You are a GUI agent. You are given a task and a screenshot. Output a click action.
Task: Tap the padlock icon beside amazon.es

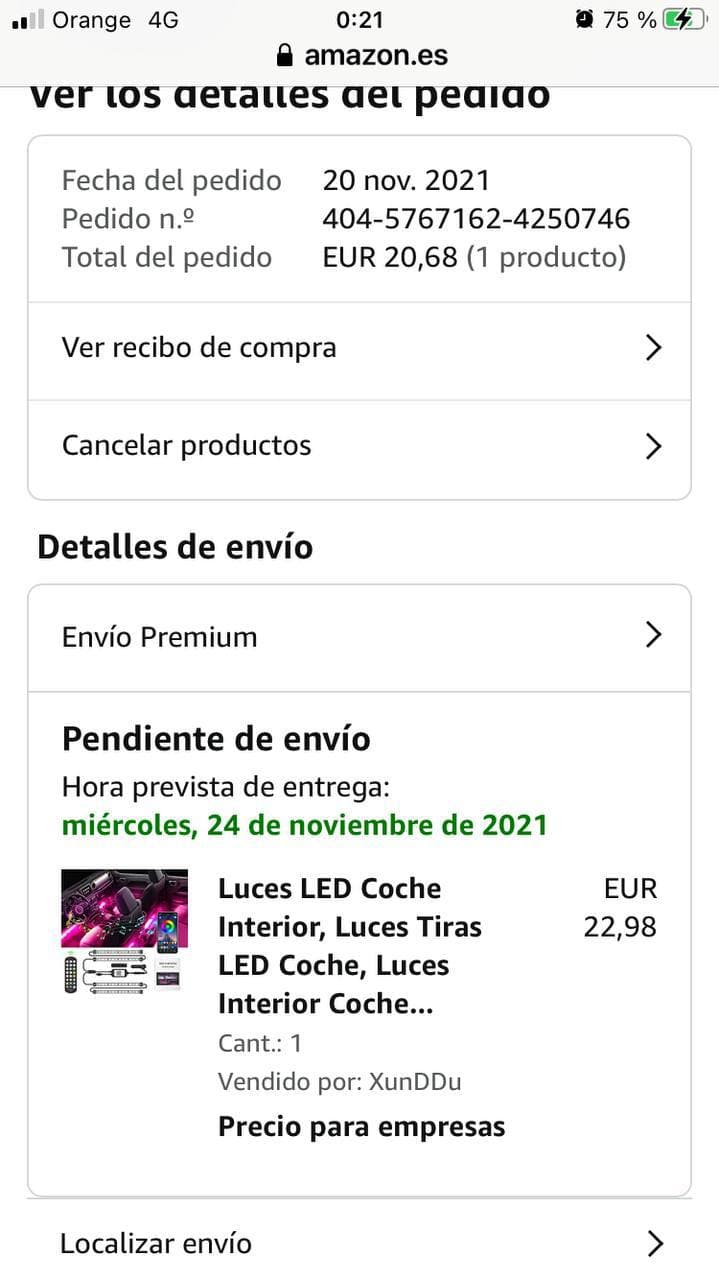[285, 55]
